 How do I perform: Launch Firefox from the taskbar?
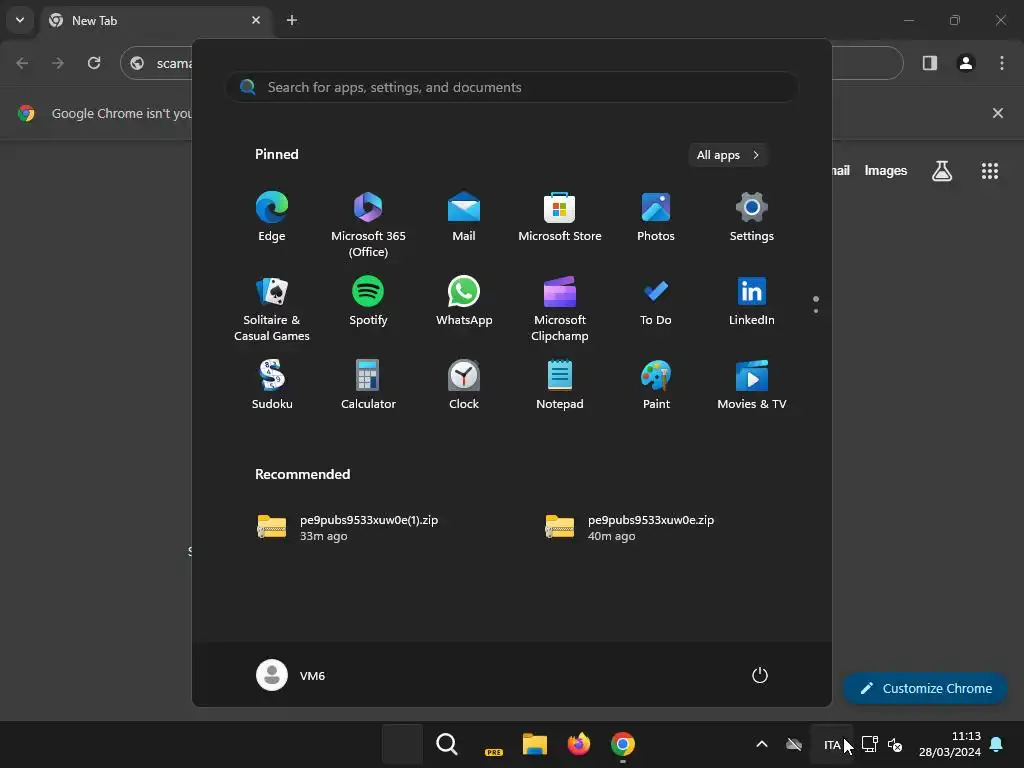579,744
